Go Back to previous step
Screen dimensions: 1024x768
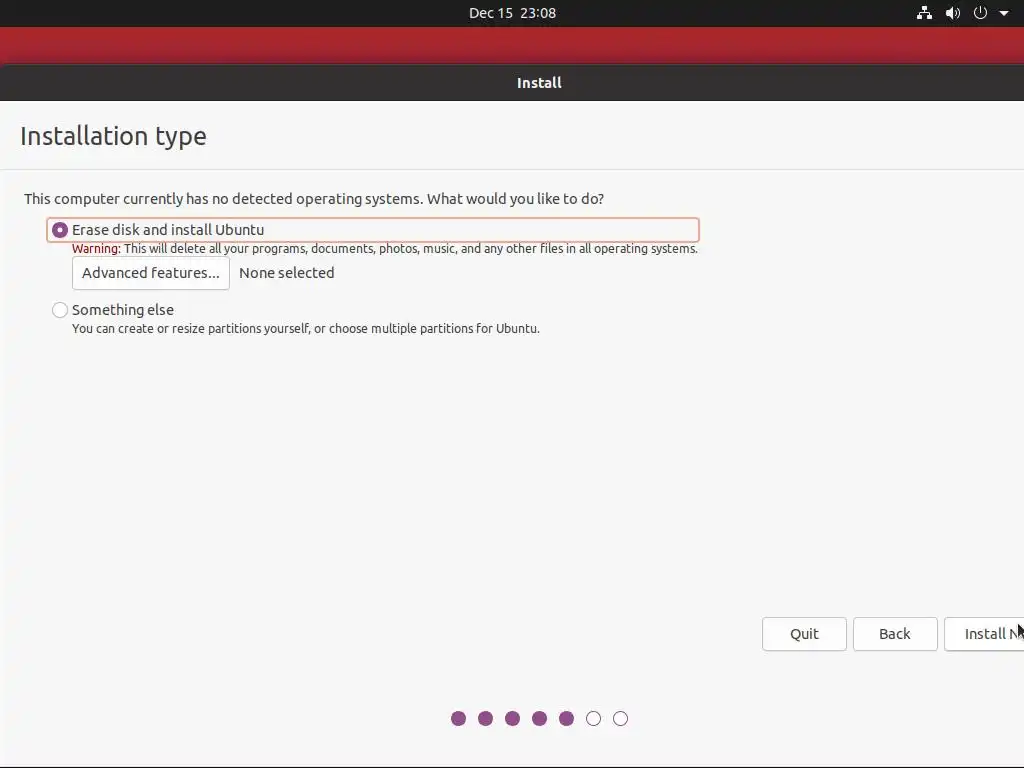point(895,634)
